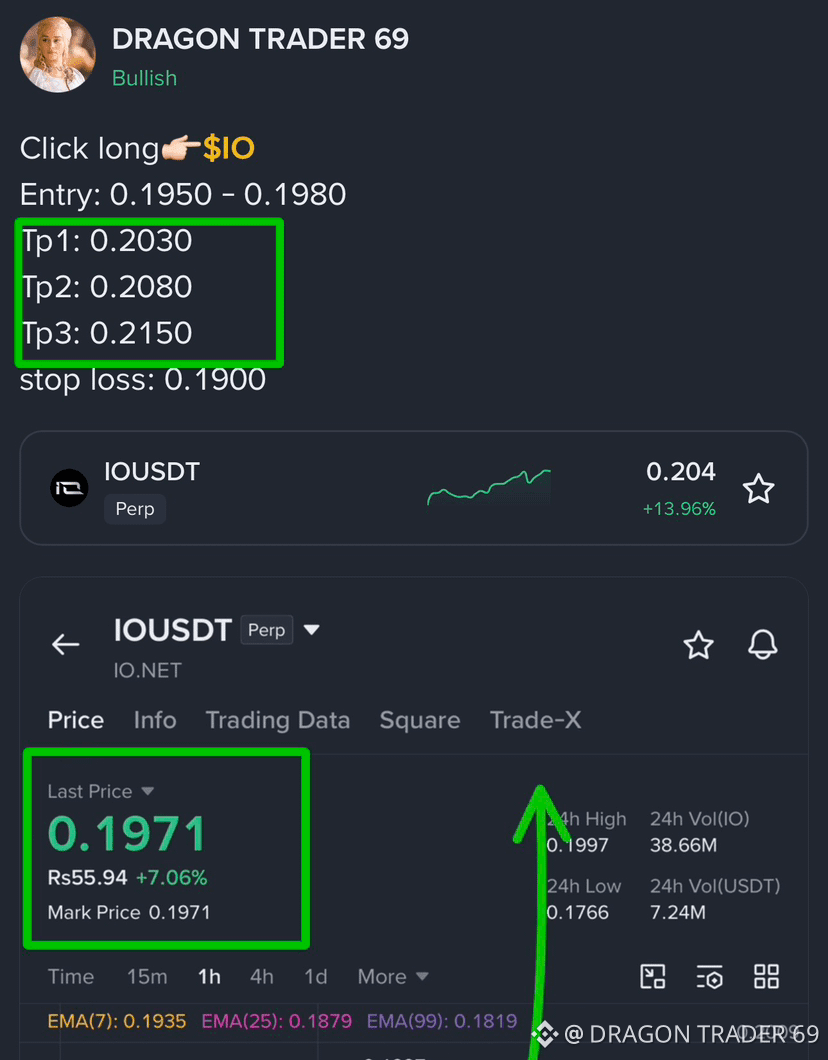Select the 15m chart interval
The height and width of the screenshot is (1060, 828).
[147, 976]
